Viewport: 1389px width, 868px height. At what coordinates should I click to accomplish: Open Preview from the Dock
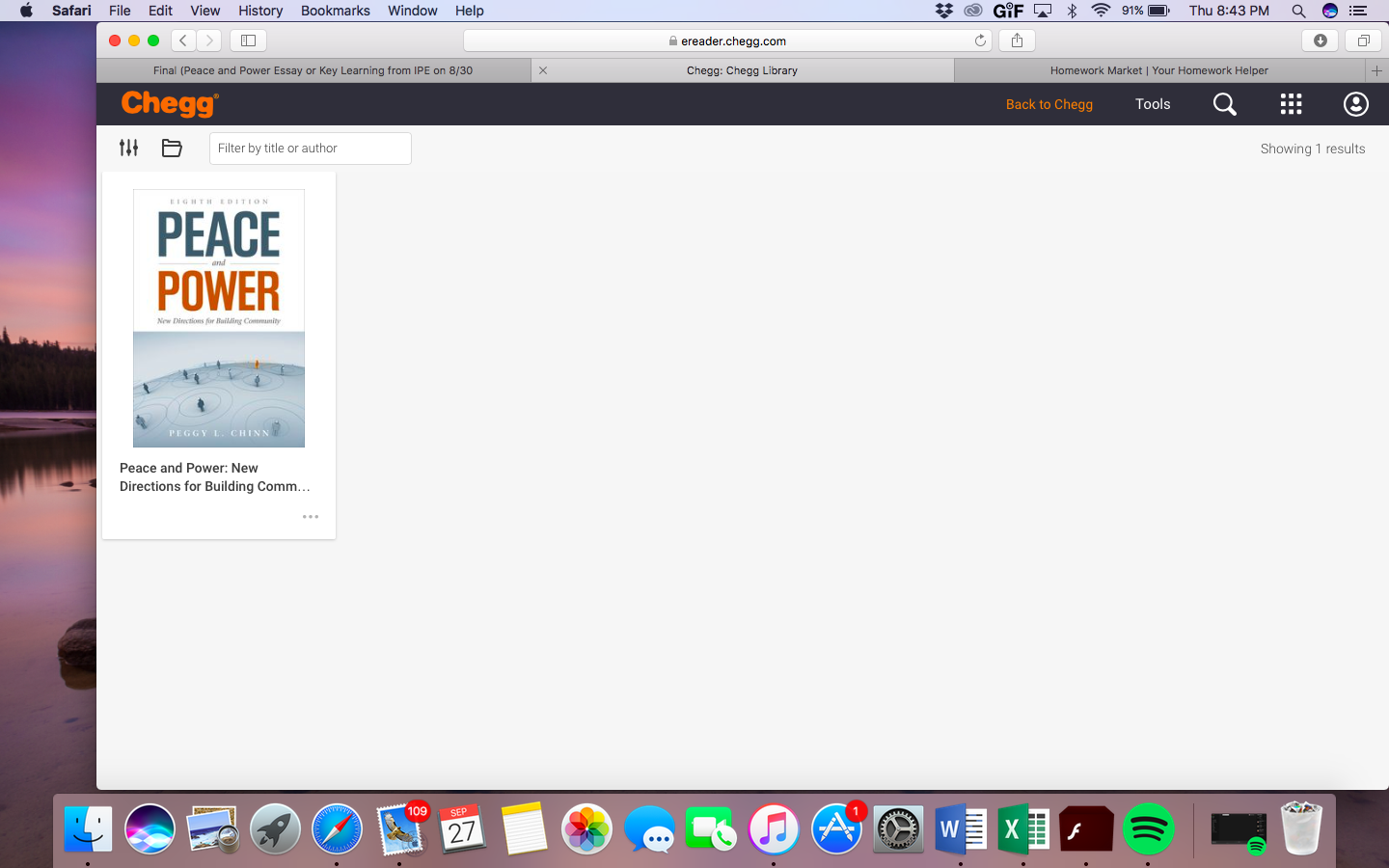[213, 828]
